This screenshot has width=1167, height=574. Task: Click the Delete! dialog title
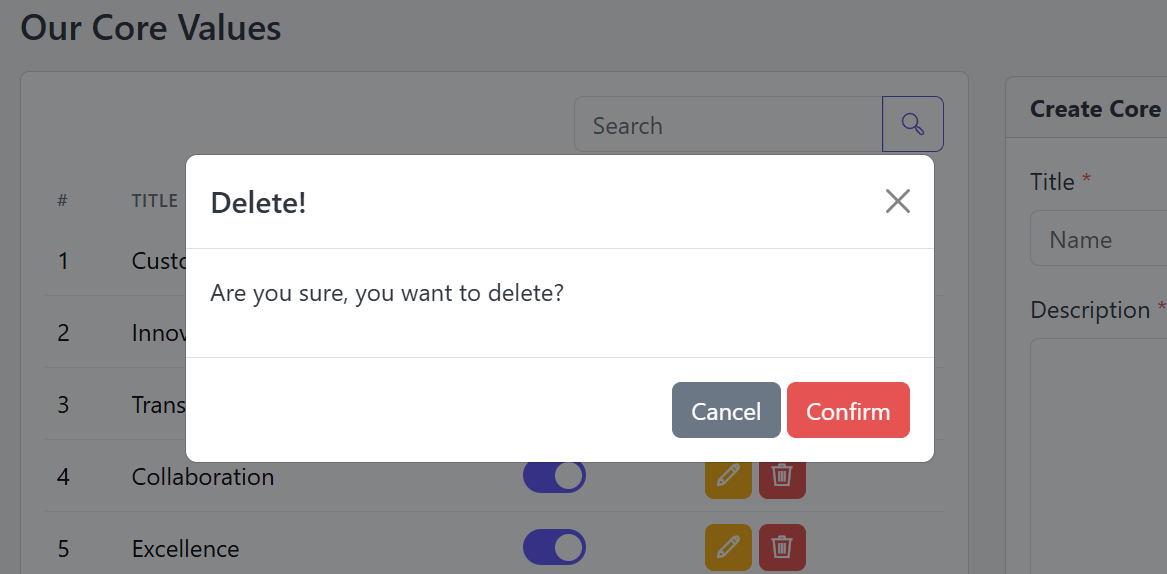coord(258,203)
